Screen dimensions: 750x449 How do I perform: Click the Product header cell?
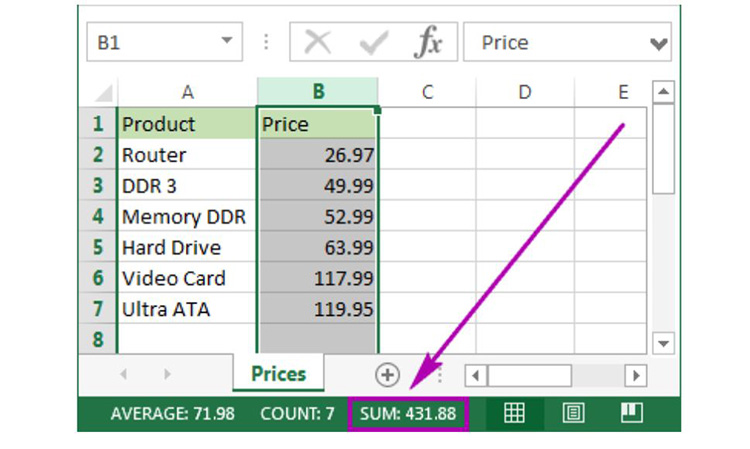pyautogui.click(x=187, y=123)
